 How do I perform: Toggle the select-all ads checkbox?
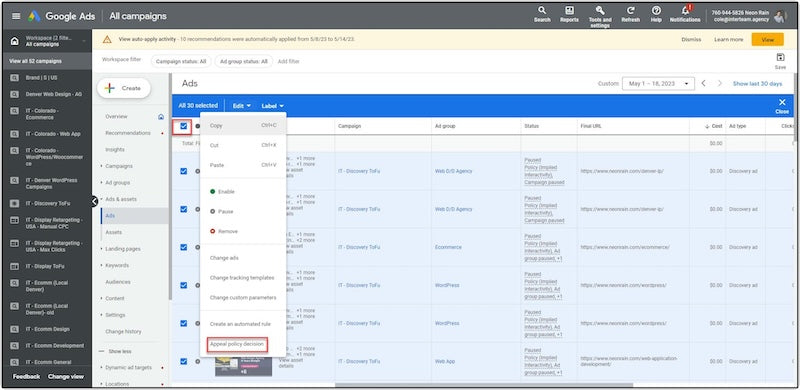pos(183,126)
